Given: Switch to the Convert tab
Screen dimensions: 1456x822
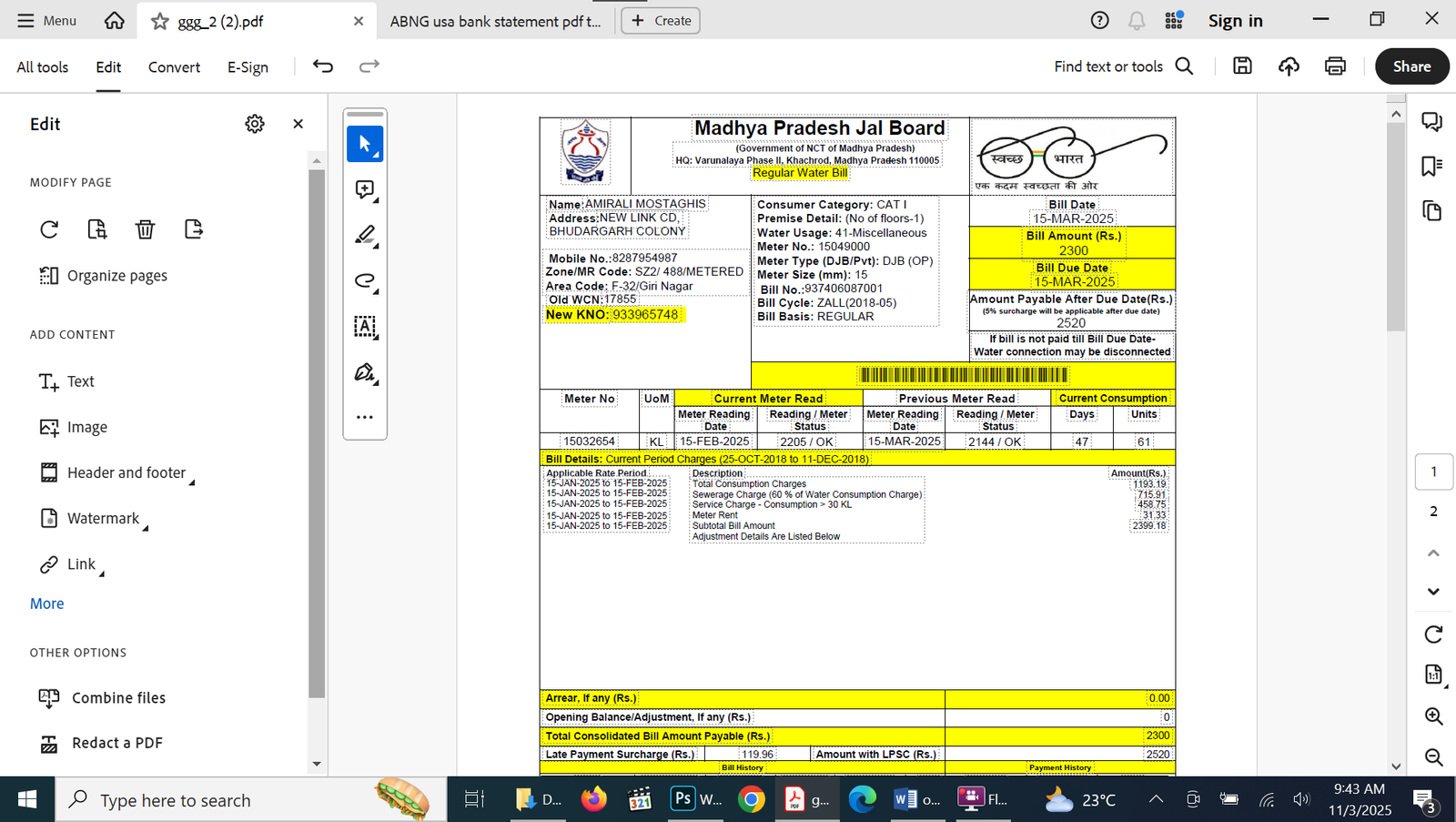Looking at the screenshot, I should (173, 66).
